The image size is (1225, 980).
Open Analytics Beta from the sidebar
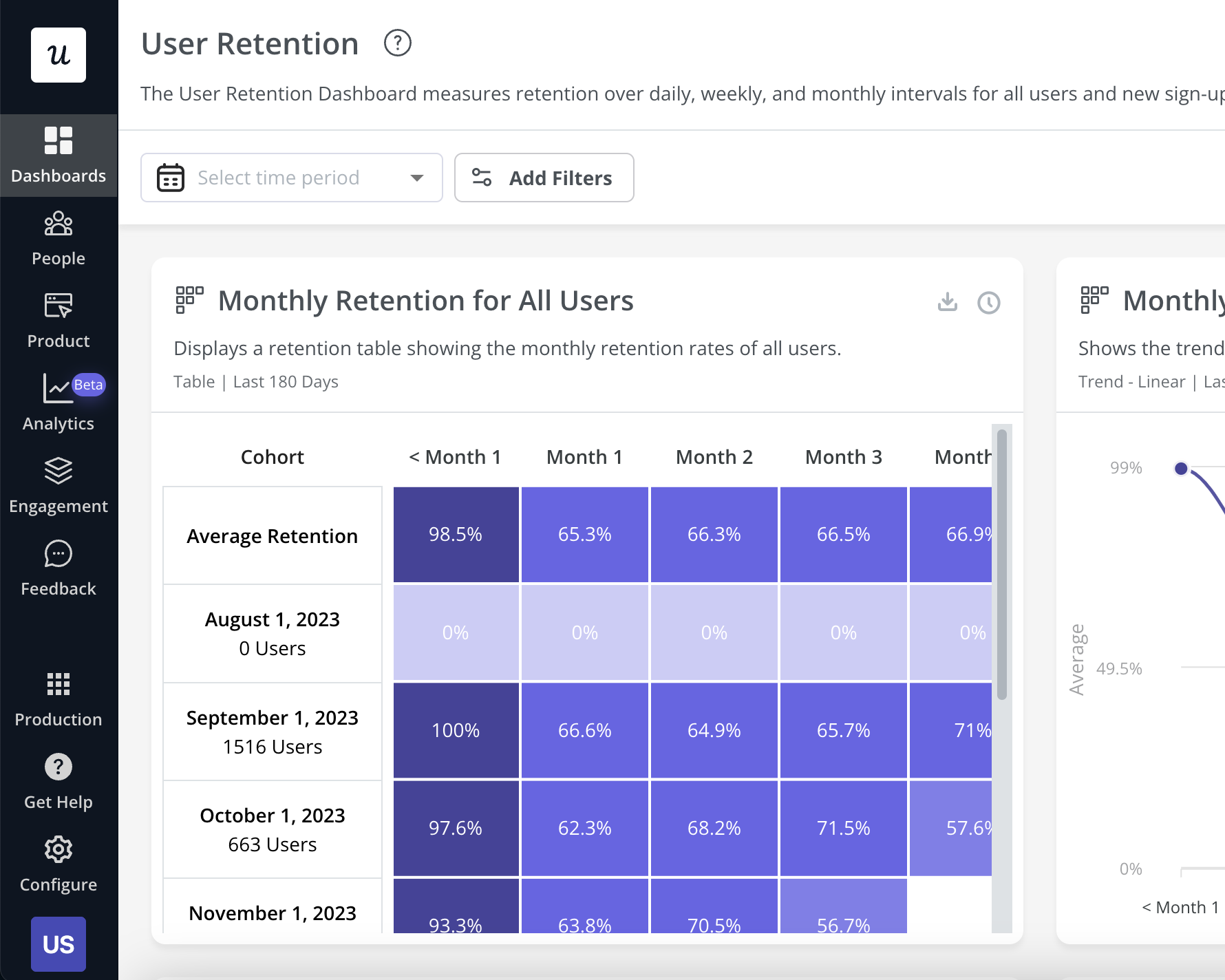58,403
